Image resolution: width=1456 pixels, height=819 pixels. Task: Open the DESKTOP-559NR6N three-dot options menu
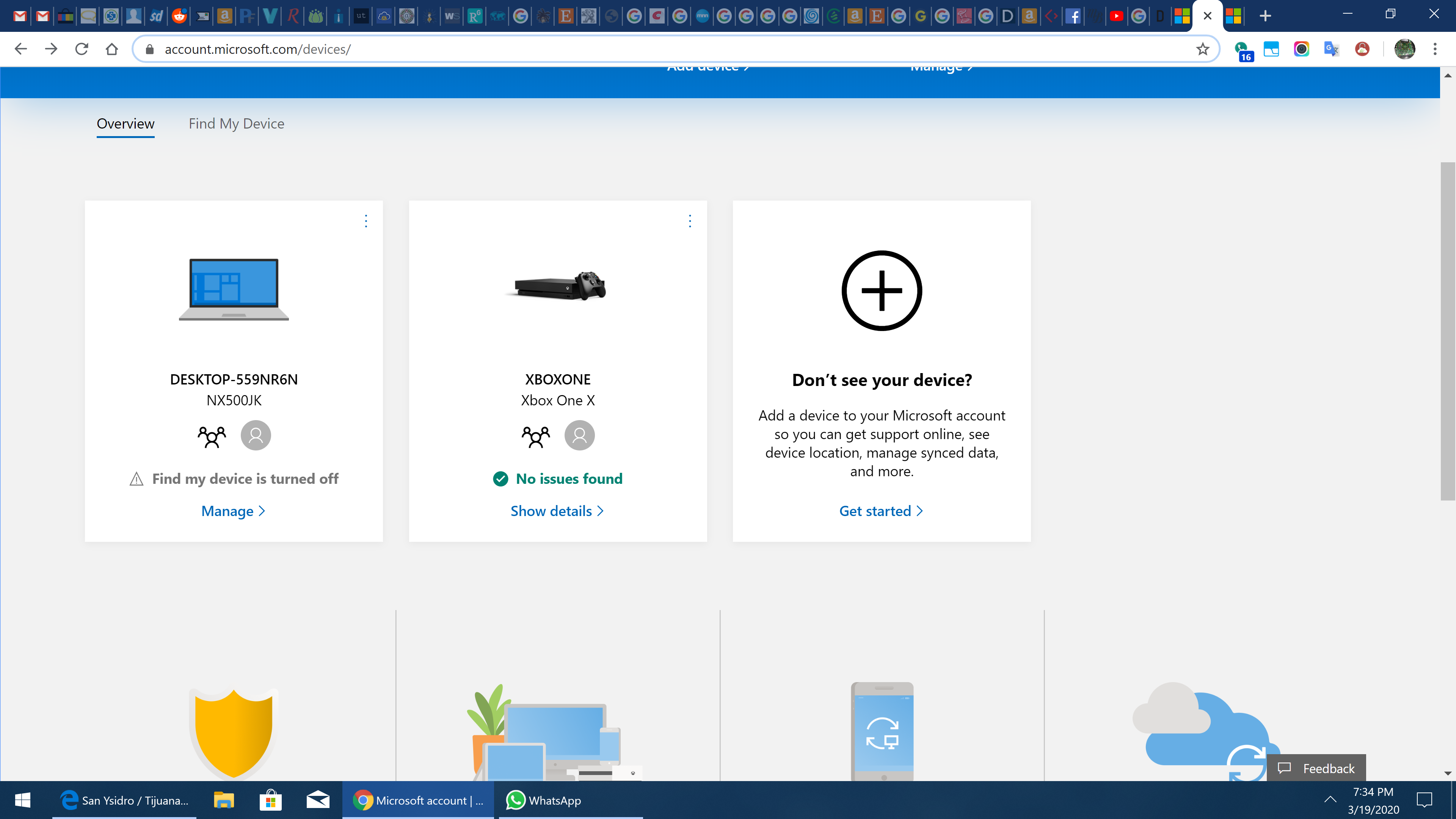point(366,221)
